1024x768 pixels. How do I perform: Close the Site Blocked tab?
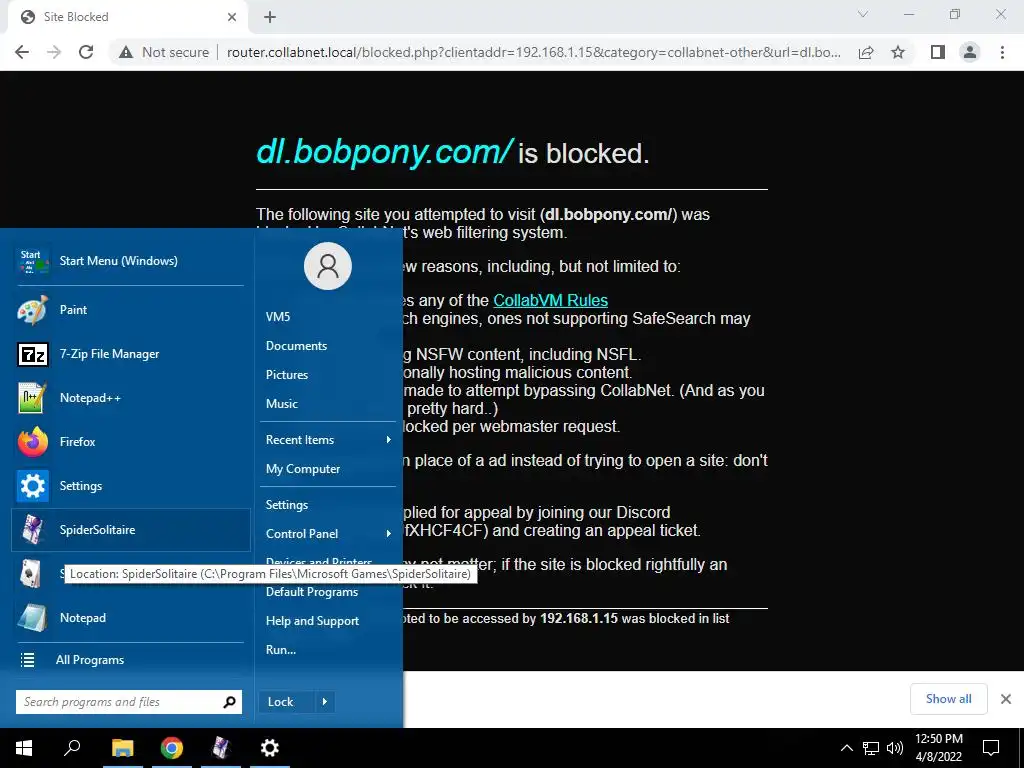pos(232,17)
